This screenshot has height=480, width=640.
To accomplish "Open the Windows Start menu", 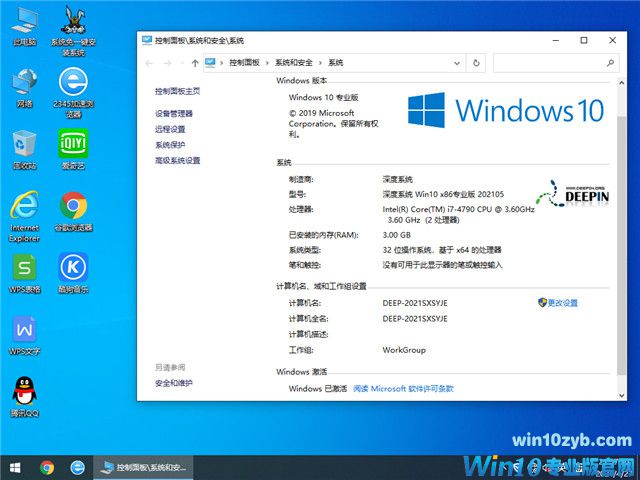I will point(15,468).
